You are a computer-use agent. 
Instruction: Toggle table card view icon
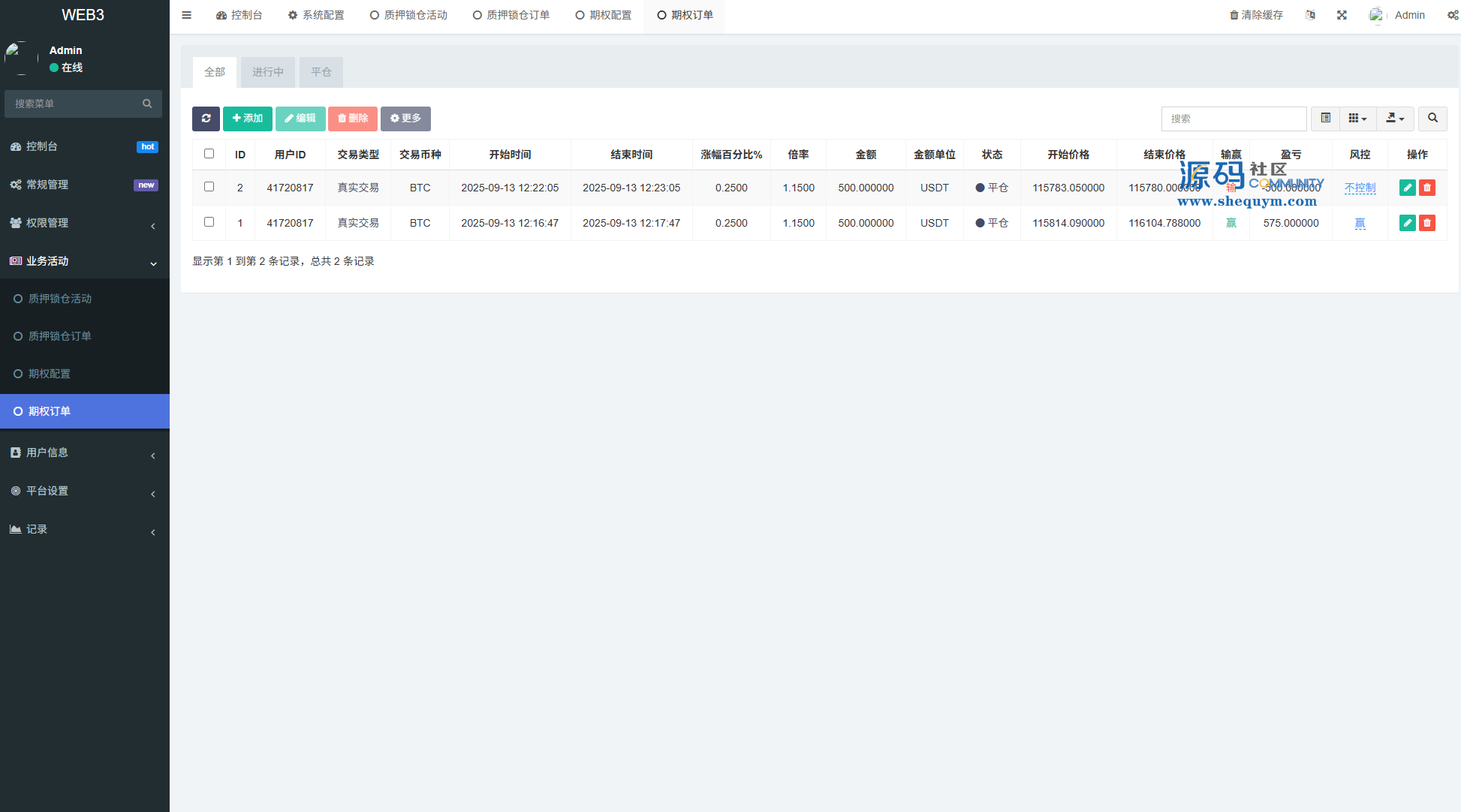tap(1325, 119)
